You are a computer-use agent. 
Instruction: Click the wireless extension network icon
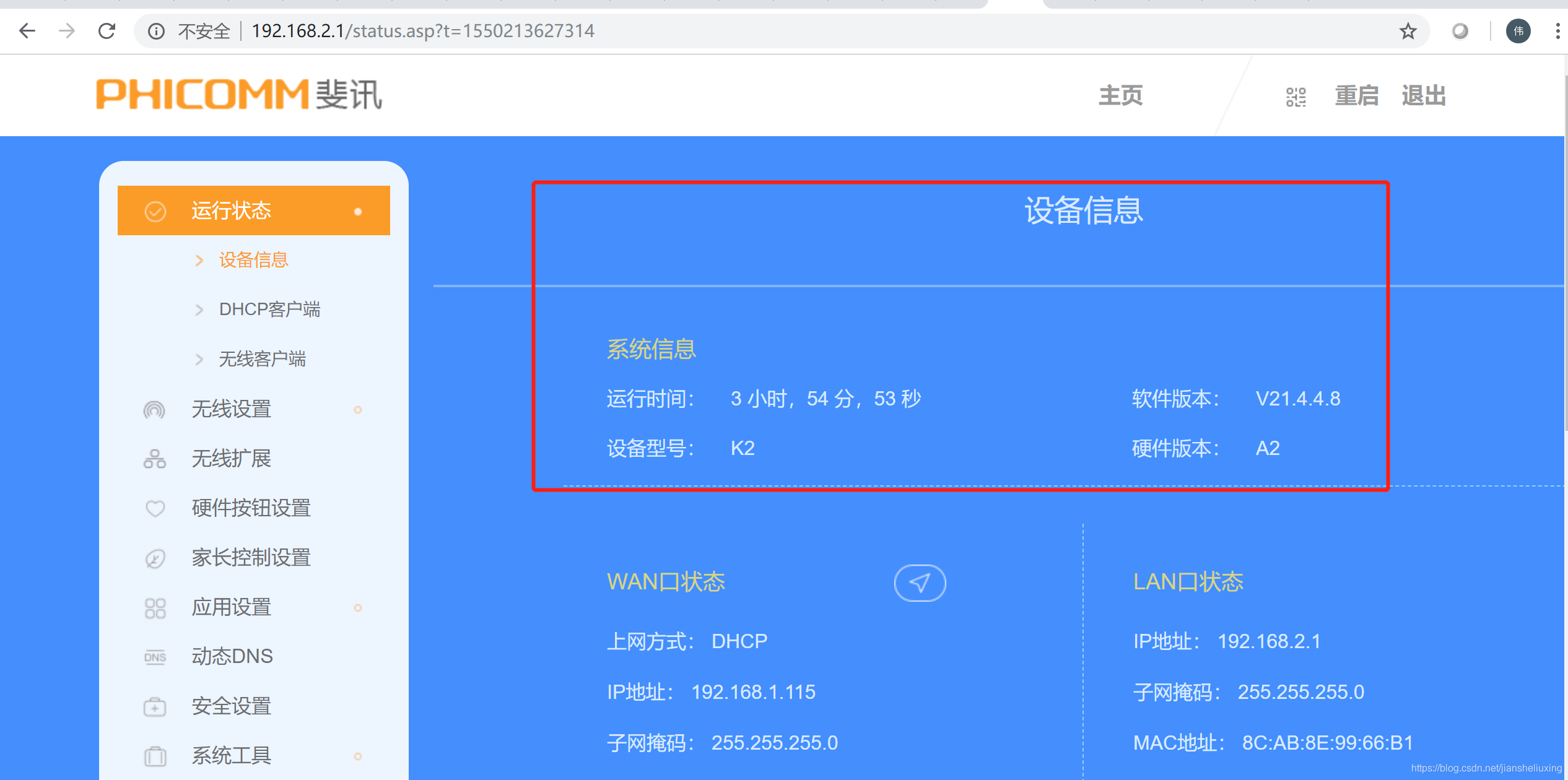[154, 459]
